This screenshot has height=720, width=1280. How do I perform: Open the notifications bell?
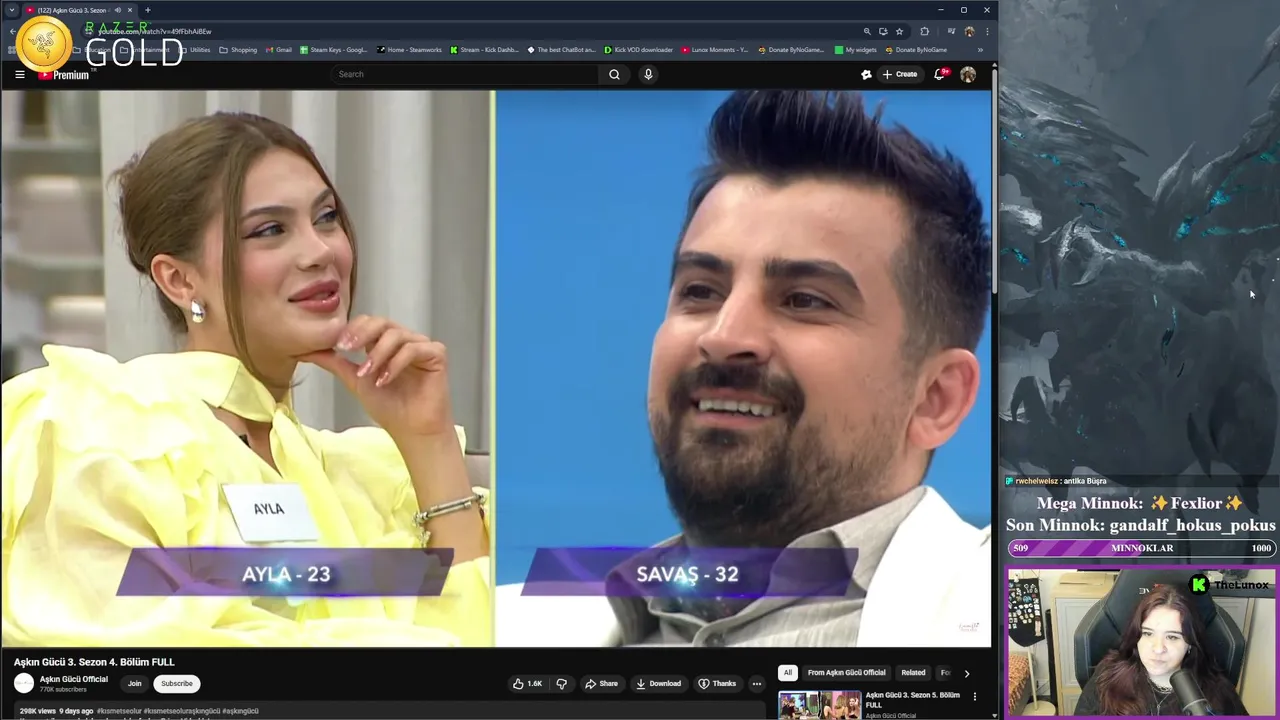tap(939, 74)
